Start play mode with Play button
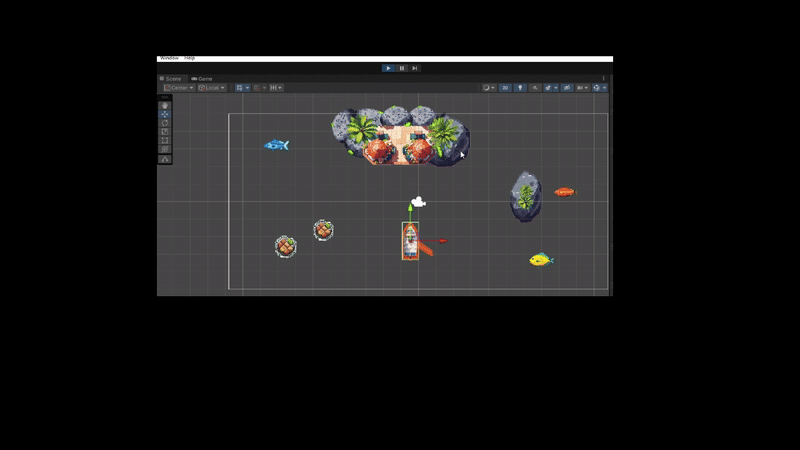 coord(388,68)
